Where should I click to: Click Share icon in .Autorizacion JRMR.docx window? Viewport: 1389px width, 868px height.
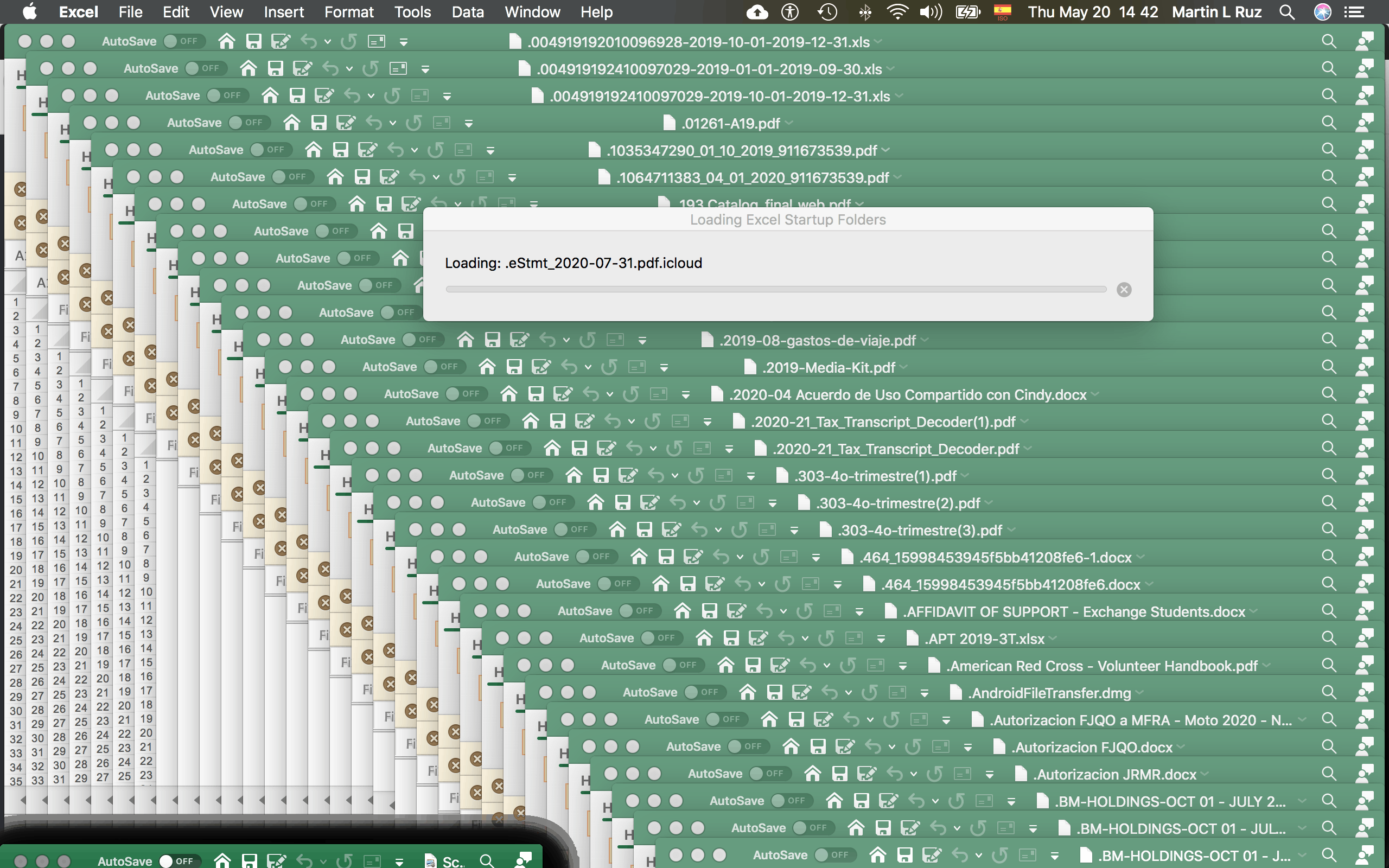click(1365, 774)
